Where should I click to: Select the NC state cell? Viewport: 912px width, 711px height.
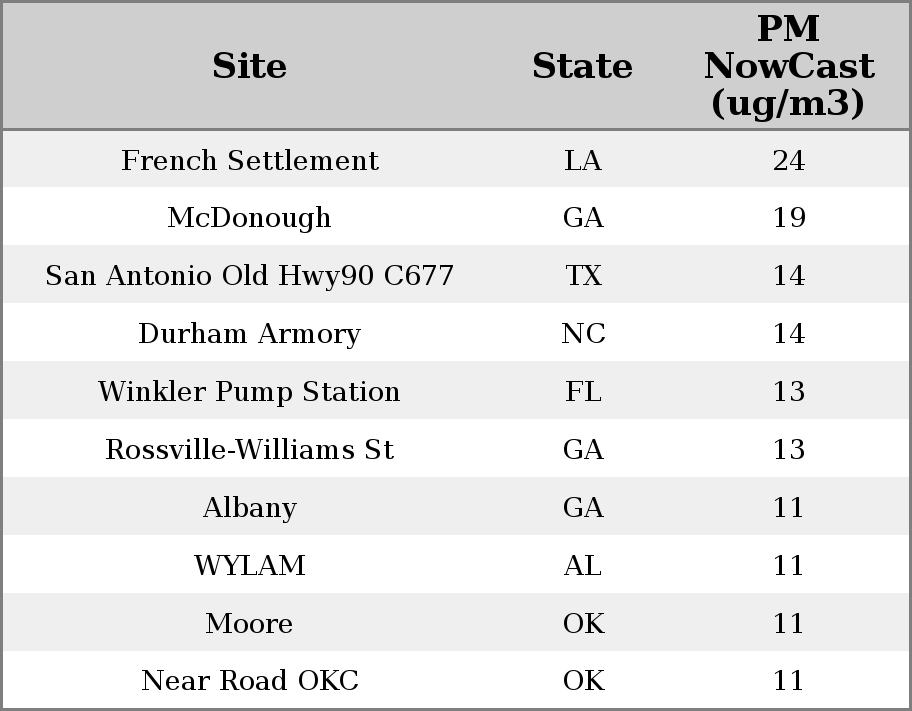(x=583, y=334)
